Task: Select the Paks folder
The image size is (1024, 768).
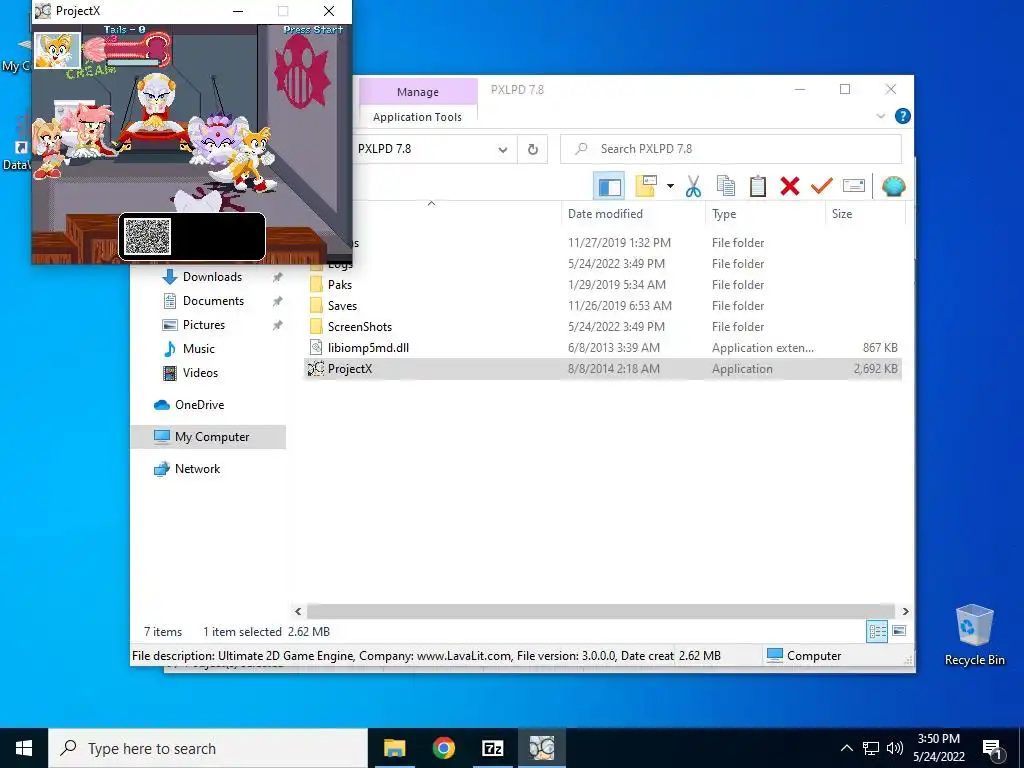Action: pyautogui.click(x=340, y=285)
